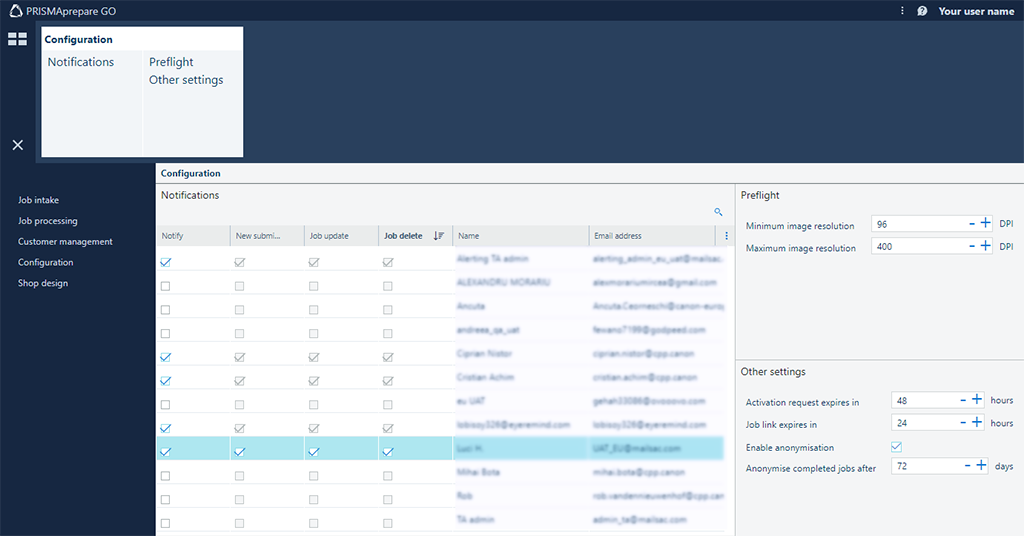This screenshot has height=536, width=1024.
Task: Click the PRISMAprepare GO logo icon
Action: (15, 10)
